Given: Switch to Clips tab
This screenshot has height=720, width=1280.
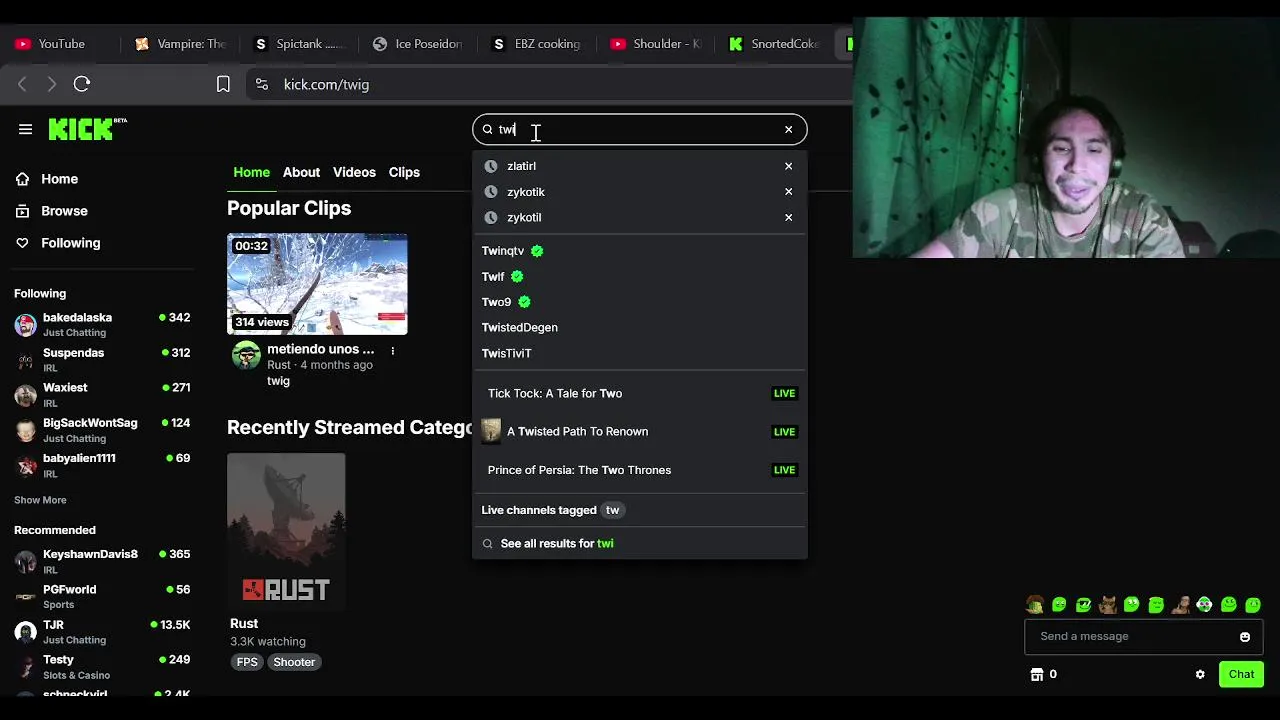Looking at the screenshot, I should [x=404, y=172].
